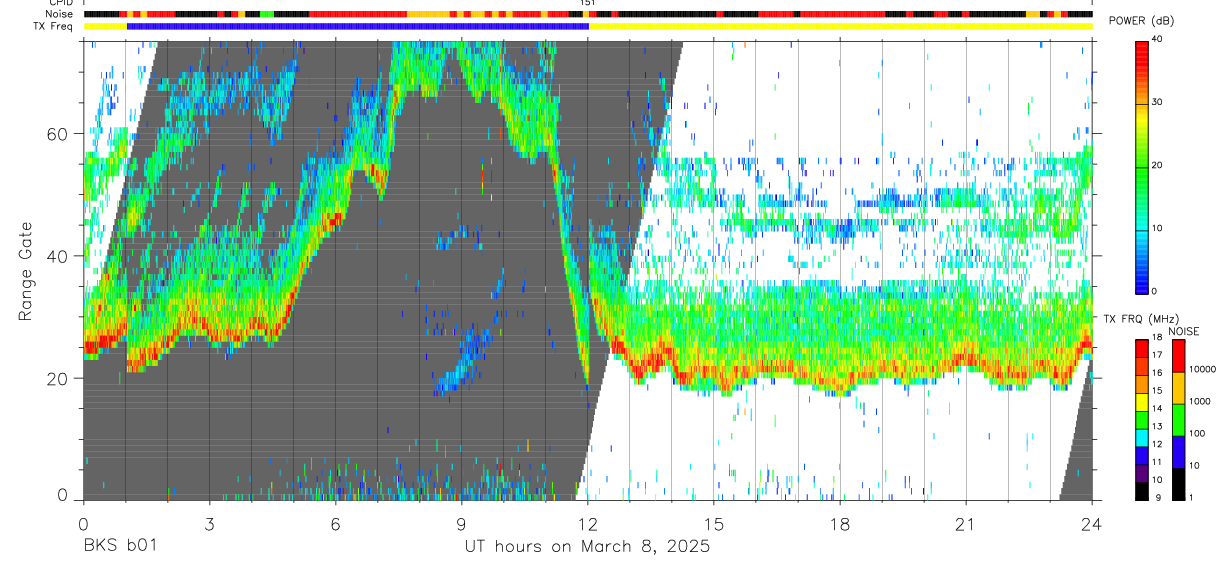Viewport: 1228px width, 567px height.
Task: Click the 11 value on TX FRQ scale
Action: (x=1158, y=463)
